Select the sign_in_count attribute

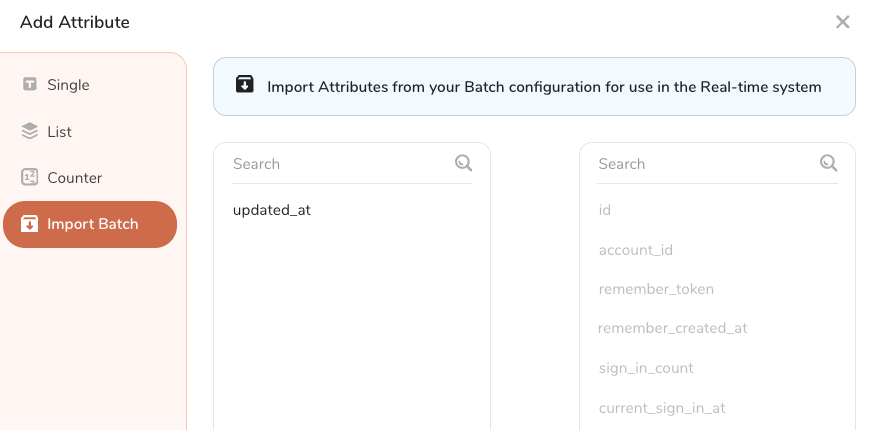click(646, 368)
